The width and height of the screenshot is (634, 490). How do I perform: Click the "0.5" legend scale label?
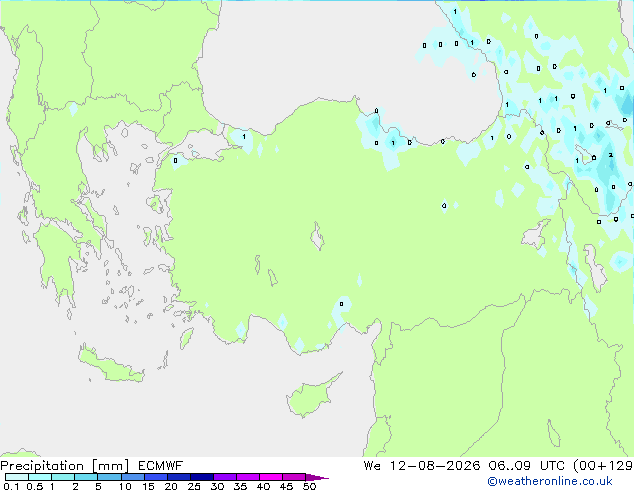(35, 486)
